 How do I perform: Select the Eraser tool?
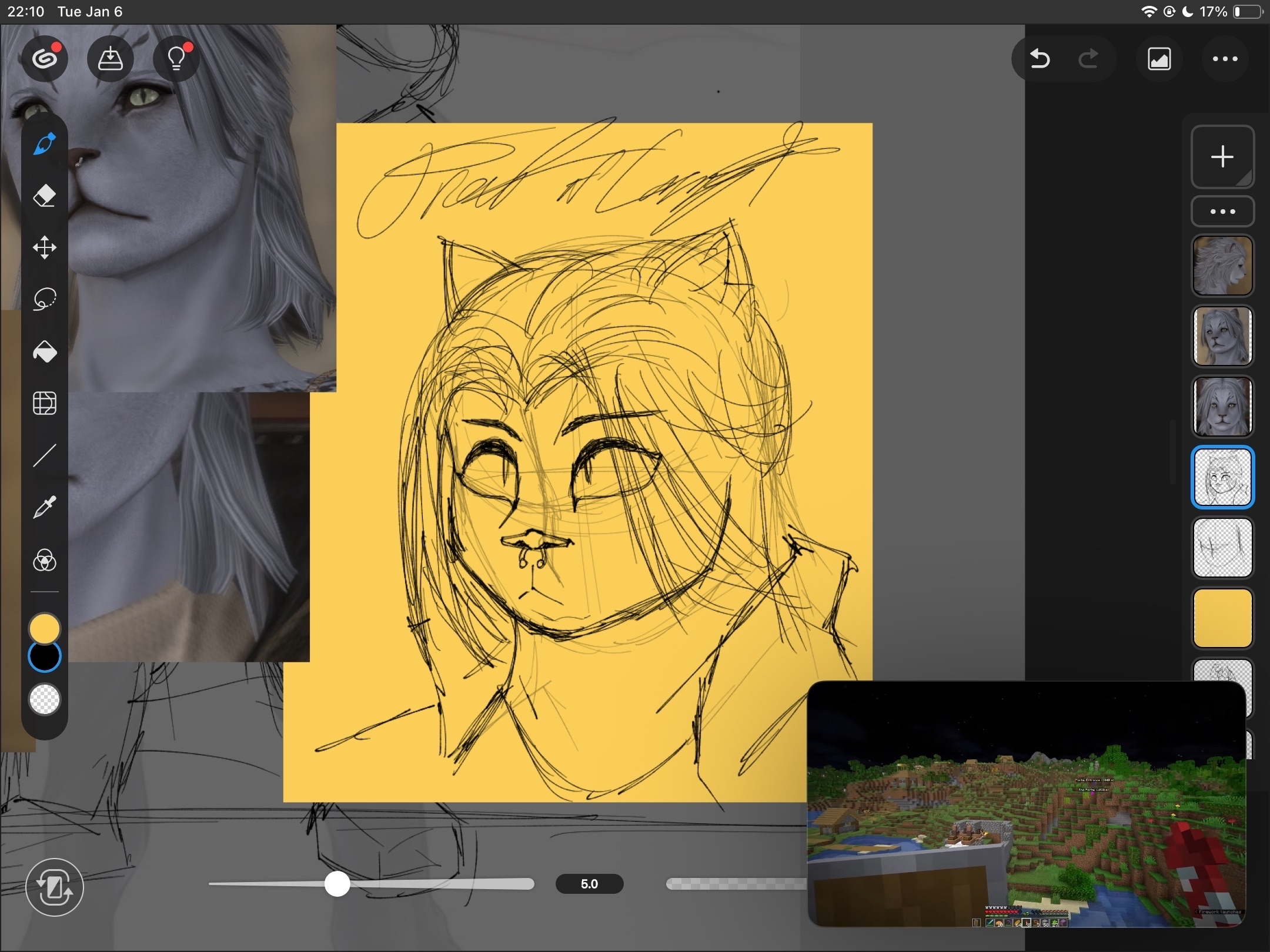(x=45, y=196)
